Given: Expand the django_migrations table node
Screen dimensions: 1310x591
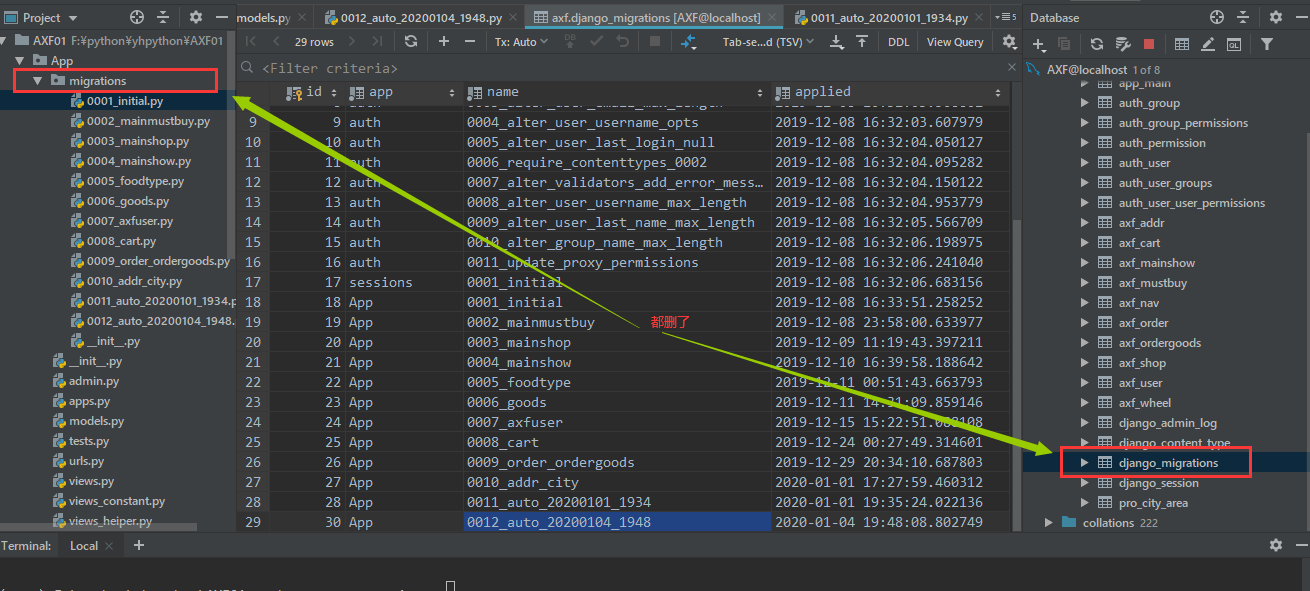Looking at the screenshot, I should pos(1084,461).
